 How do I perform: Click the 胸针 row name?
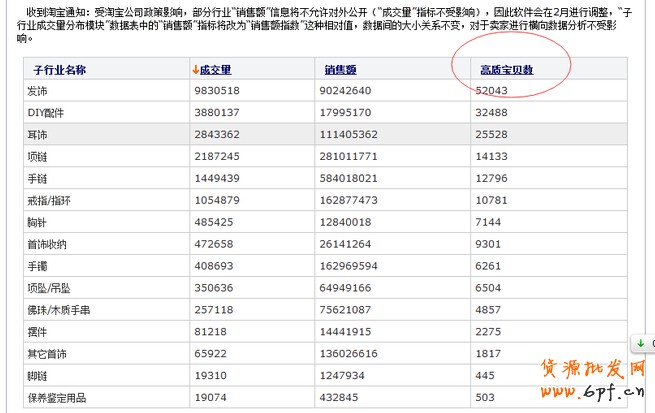click(x=41, y=222)
